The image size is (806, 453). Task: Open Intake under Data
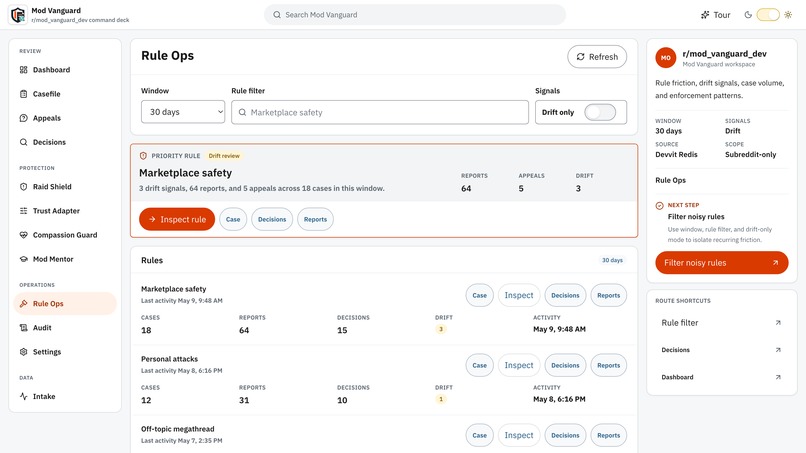tap(65, 396)
